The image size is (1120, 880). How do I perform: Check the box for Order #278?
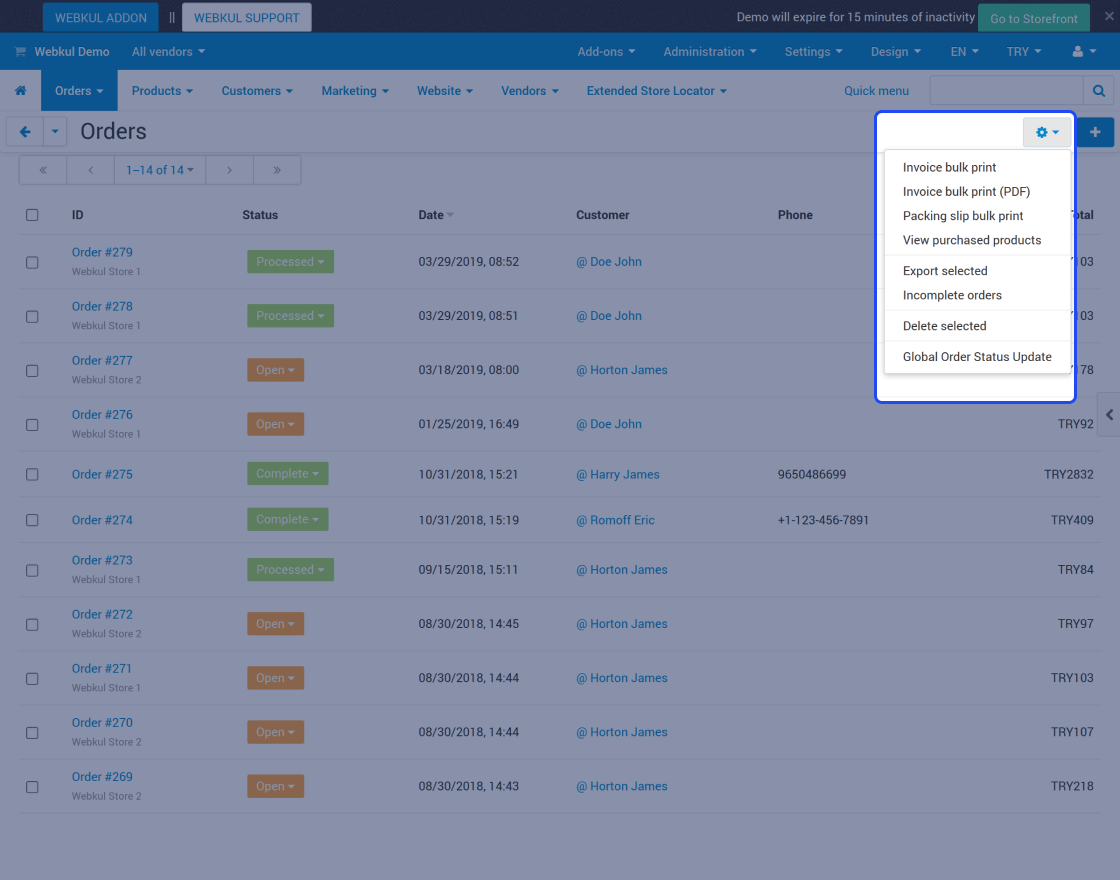coord(32,316)
